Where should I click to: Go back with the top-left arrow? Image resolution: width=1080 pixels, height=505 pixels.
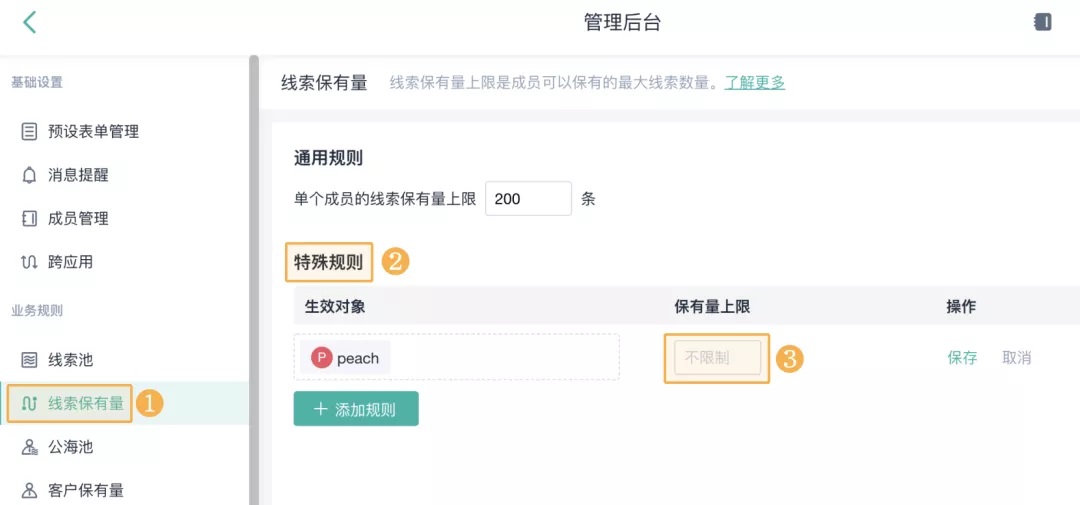tap(29, 23)
